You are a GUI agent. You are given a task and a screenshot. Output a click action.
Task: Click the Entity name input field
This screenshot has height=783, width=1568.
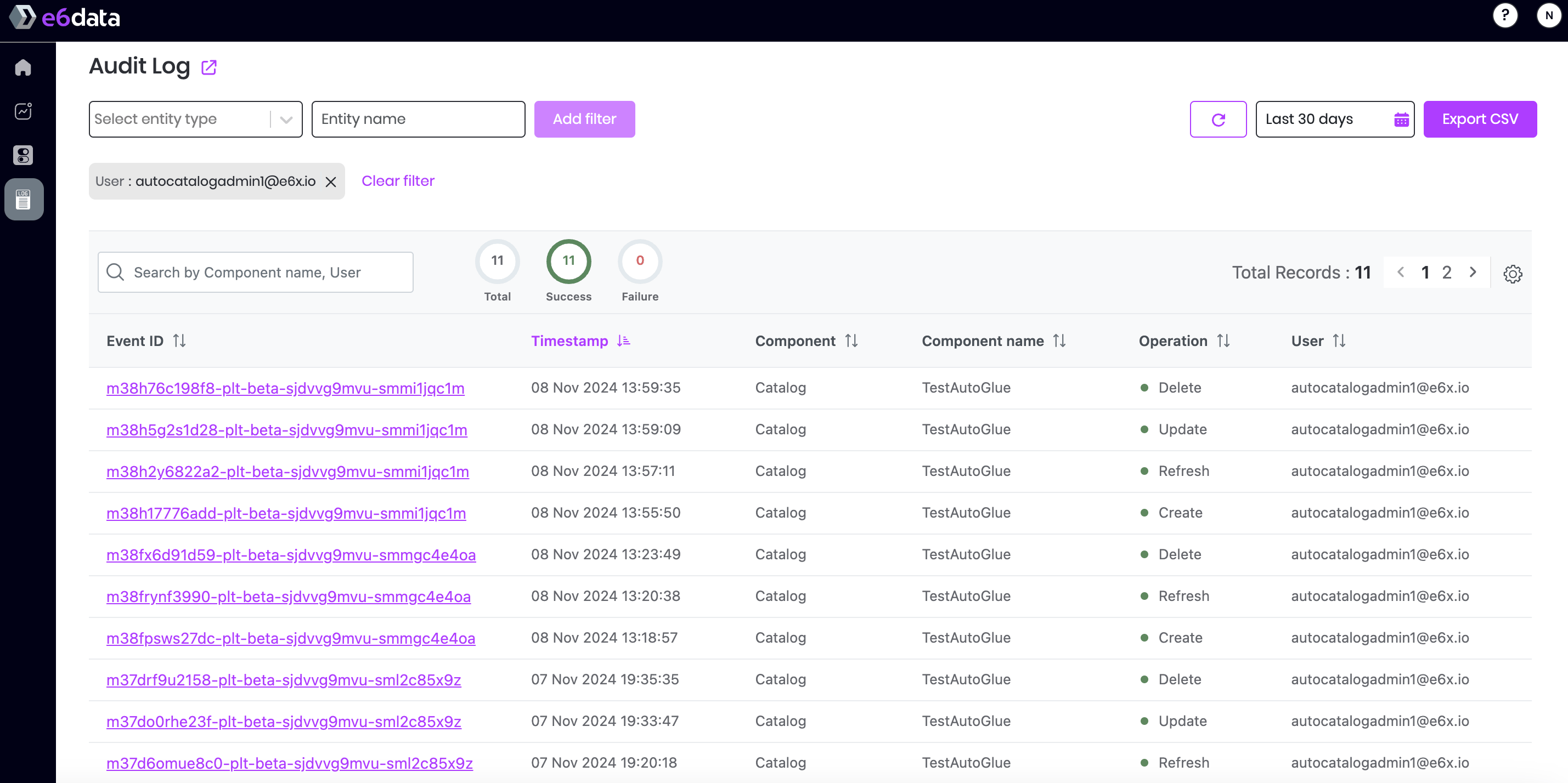418,119
